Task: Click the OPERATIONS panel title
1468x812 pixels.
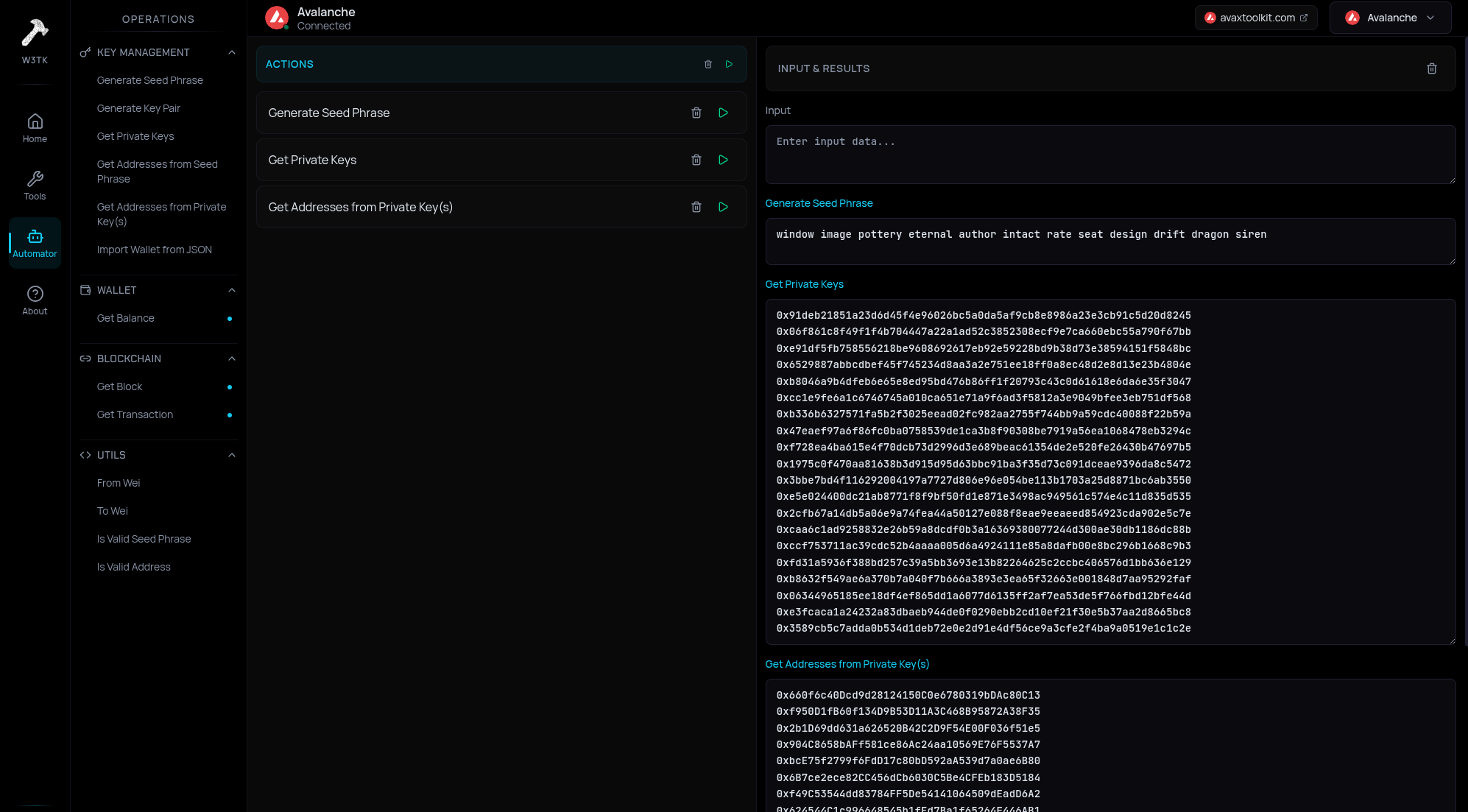Action: tap(158, 19)
